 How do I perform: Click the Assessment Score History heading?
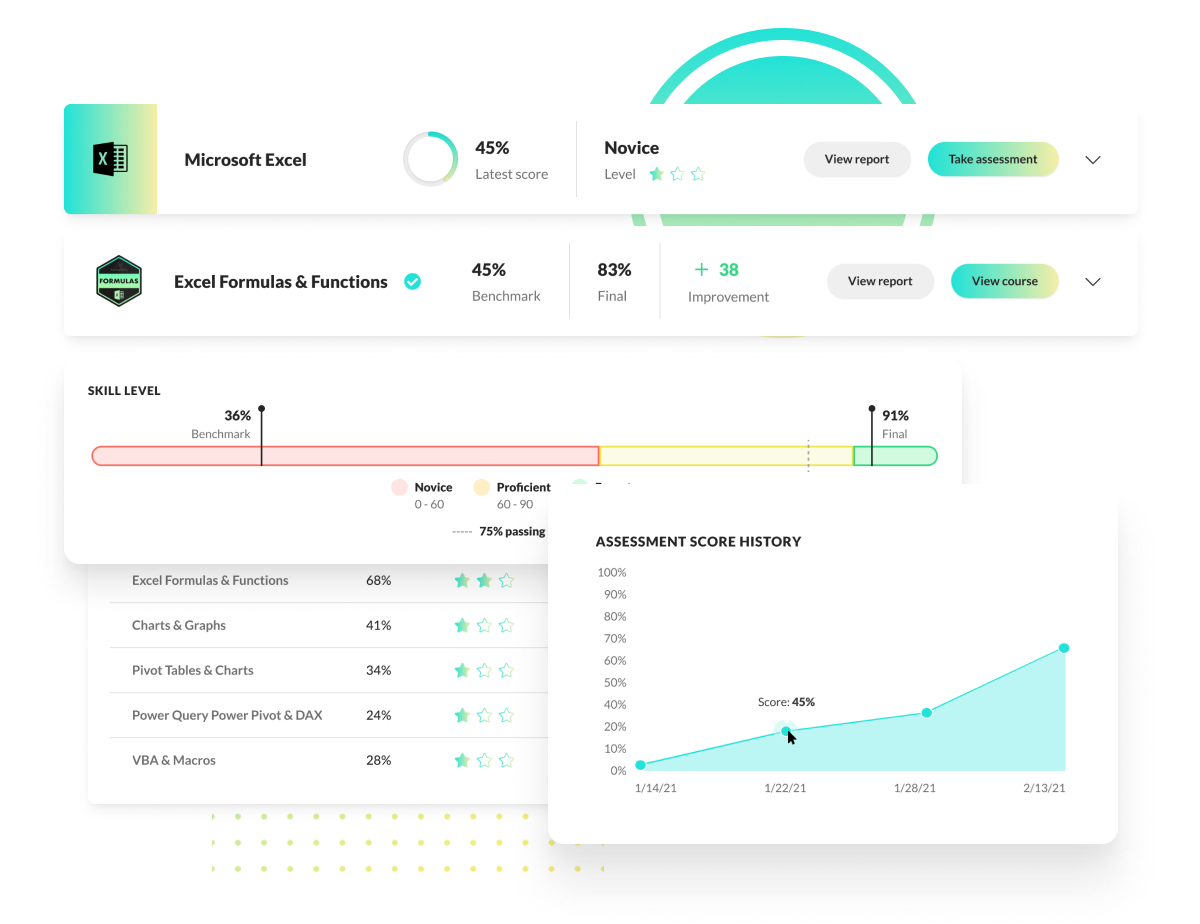pyautogui.click(x=698, y=542)
